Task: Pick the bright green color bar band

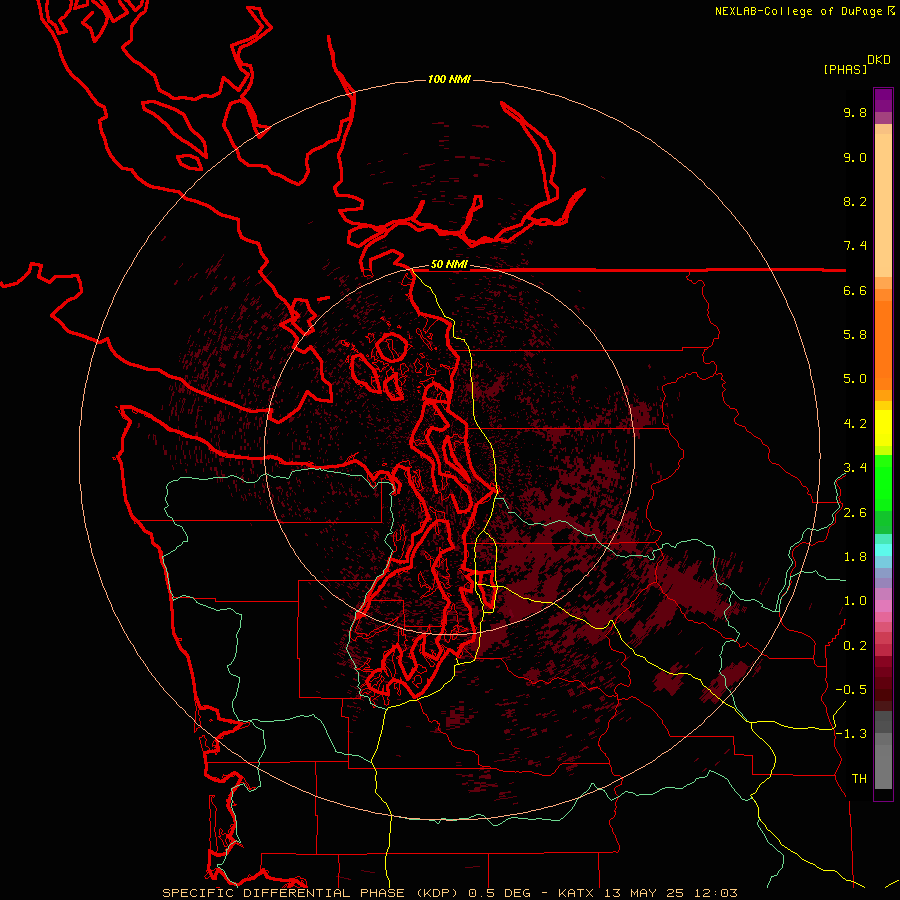Action: (883, 482)
